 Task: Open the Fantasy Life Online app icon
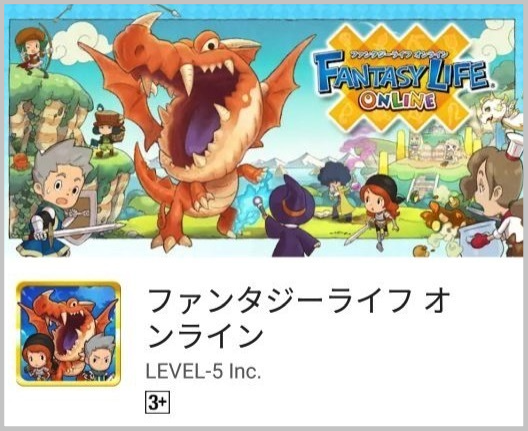click(x=68, y=334)
